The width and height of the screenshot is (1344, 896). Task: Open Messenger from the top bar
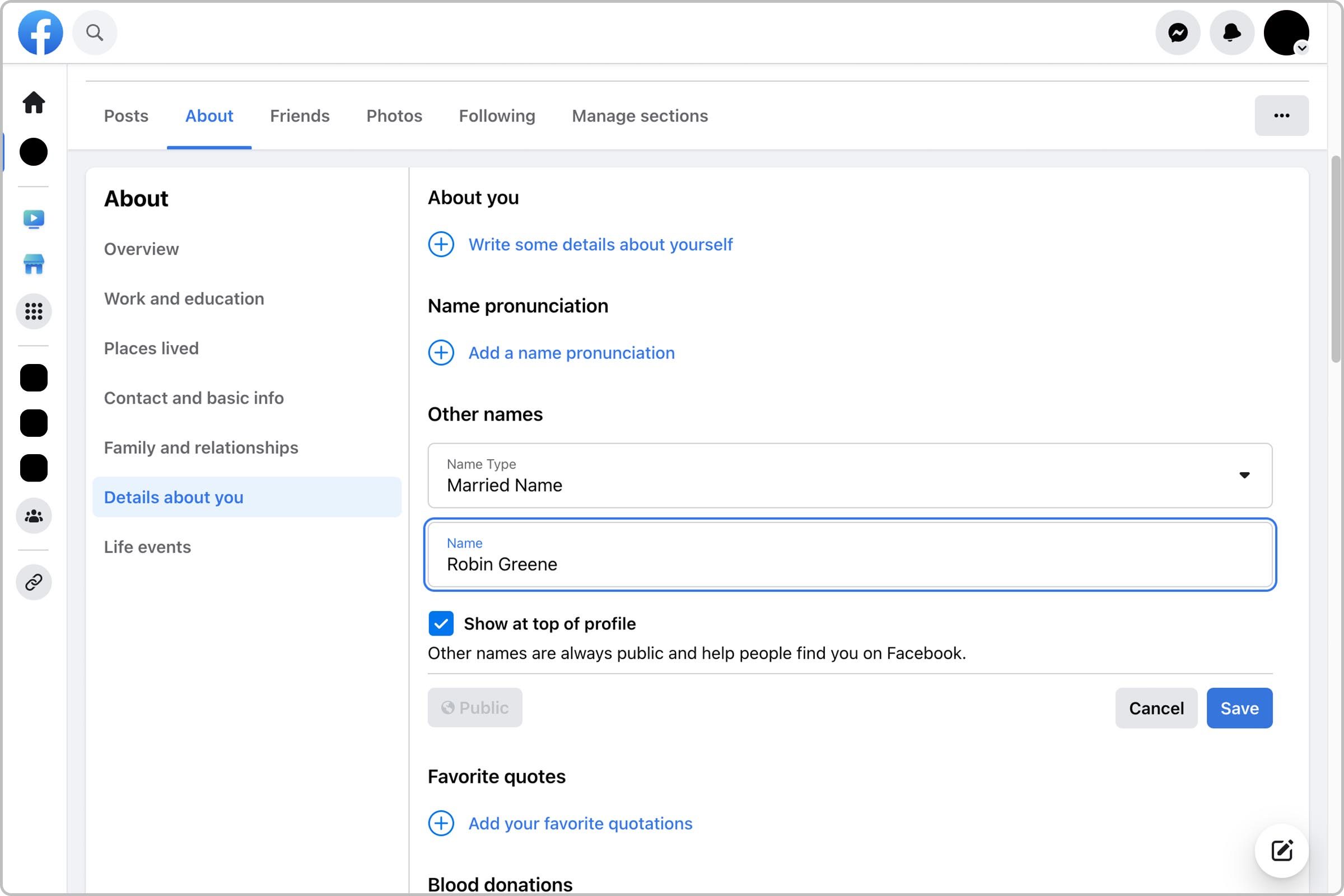click(1178, 32)
